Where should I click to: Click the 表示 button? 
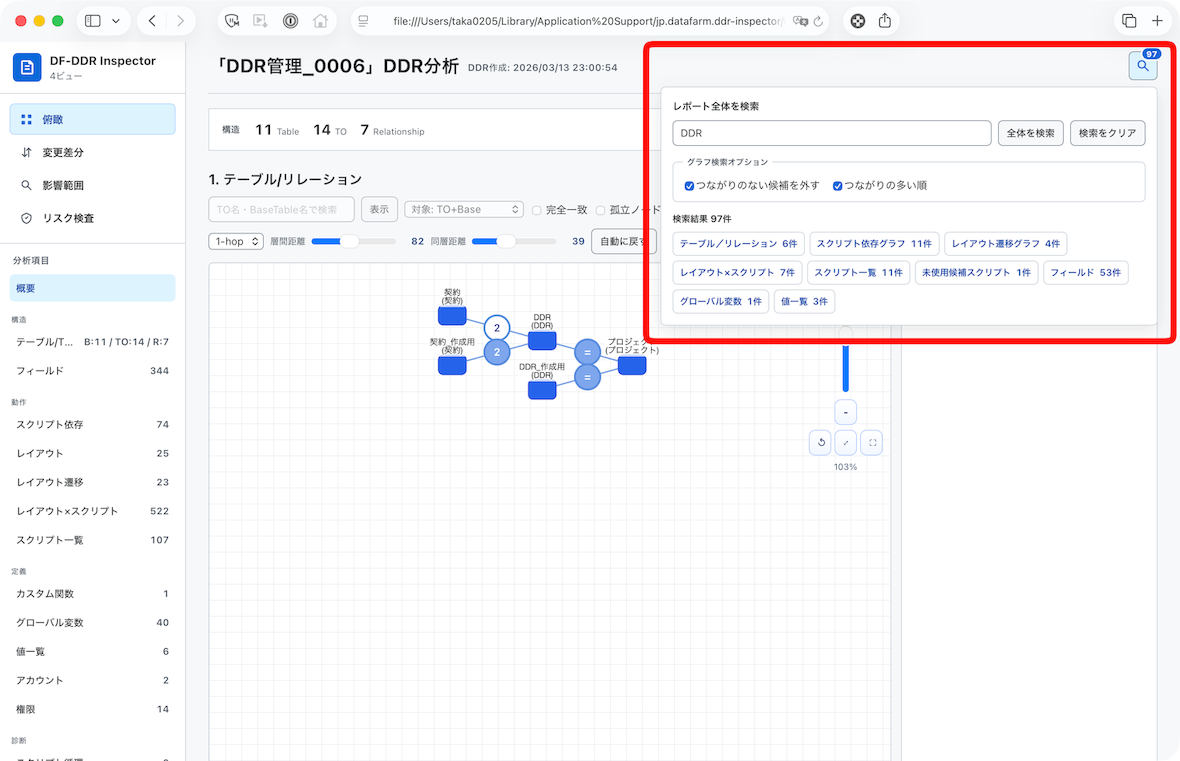[x=379, y=209]
